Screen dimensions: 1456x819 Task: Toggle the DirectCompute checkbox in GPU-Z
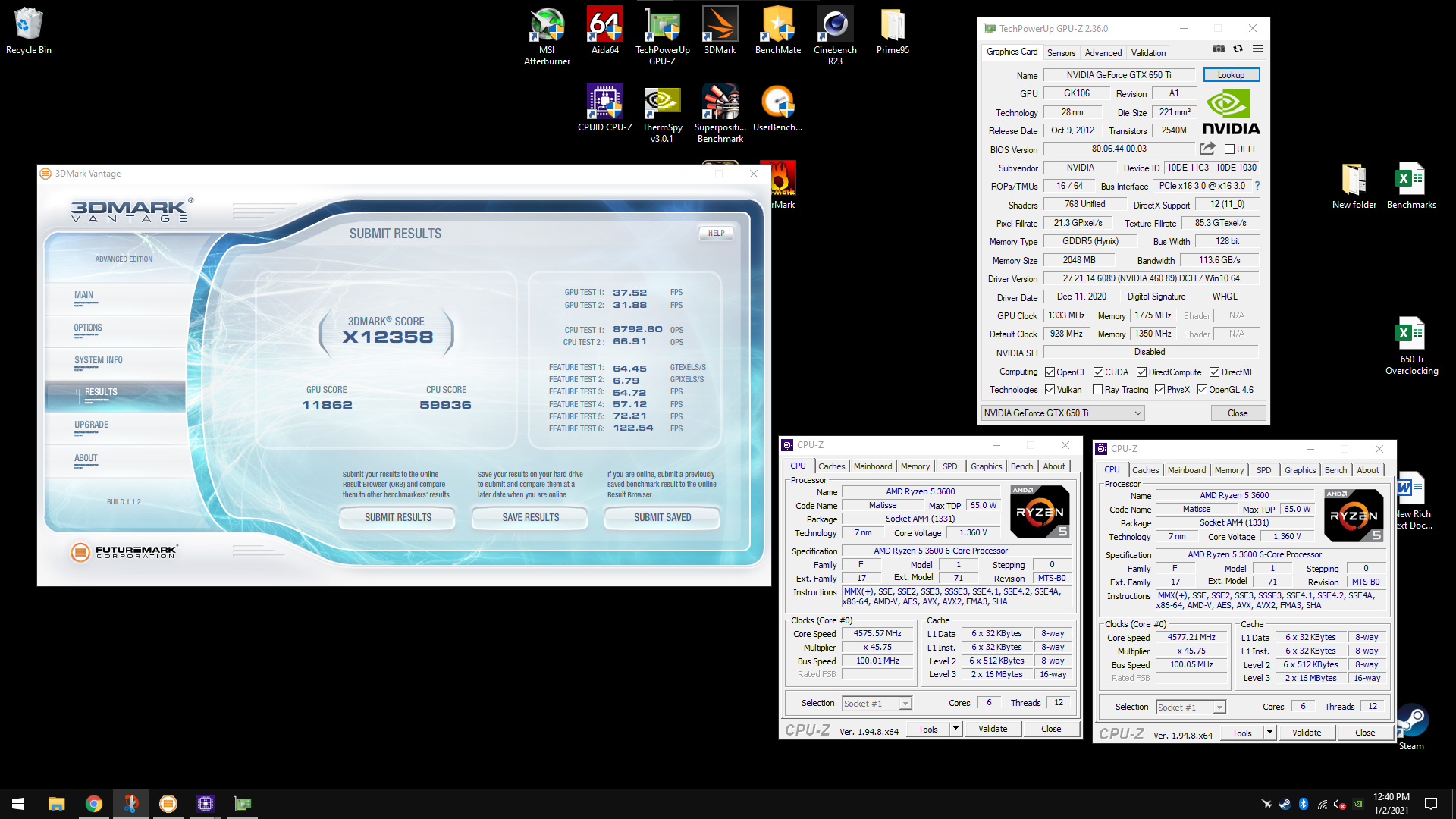1141,372
